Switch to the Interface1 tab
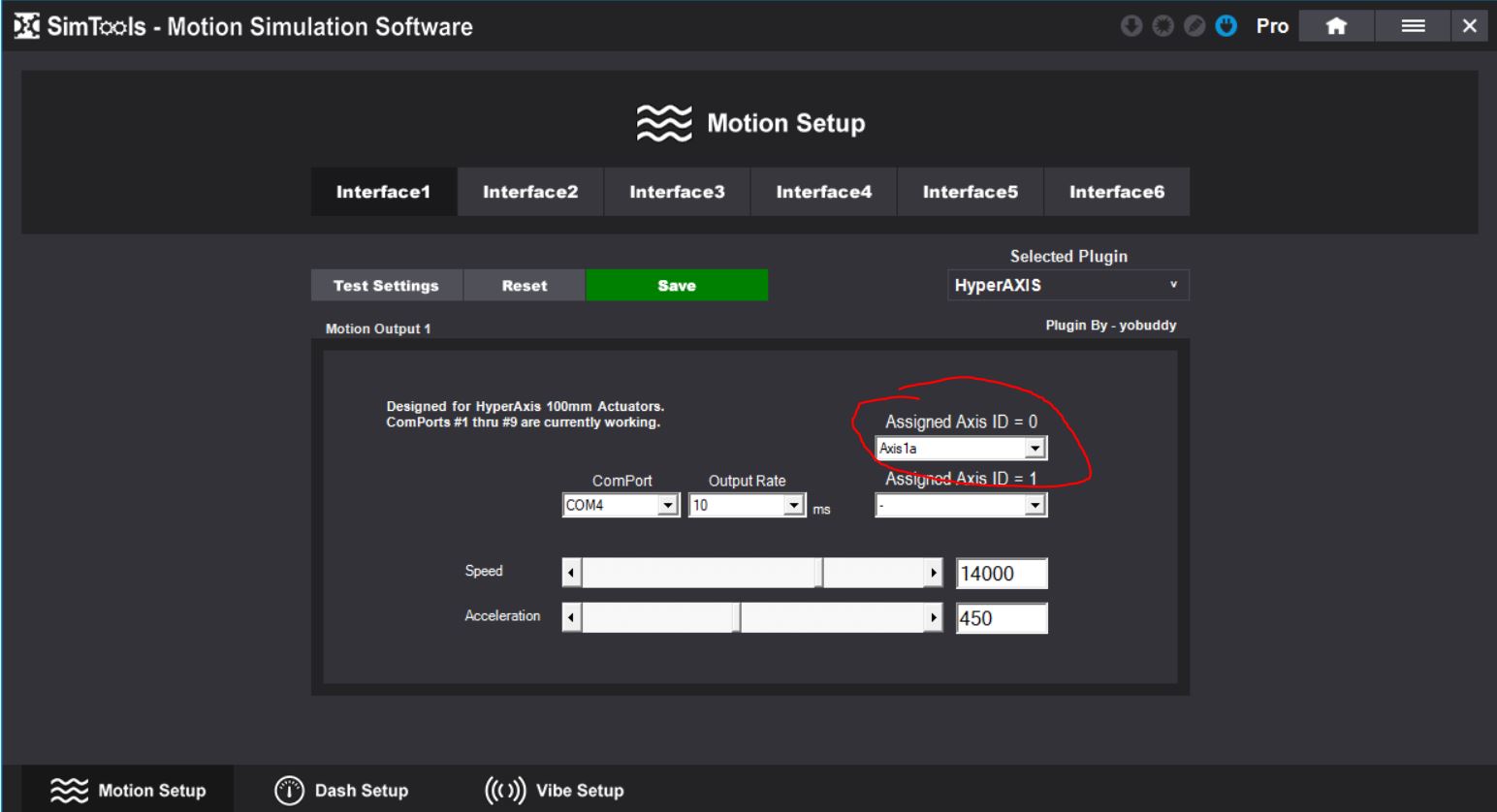1497x812 pixels. (383, 192)
